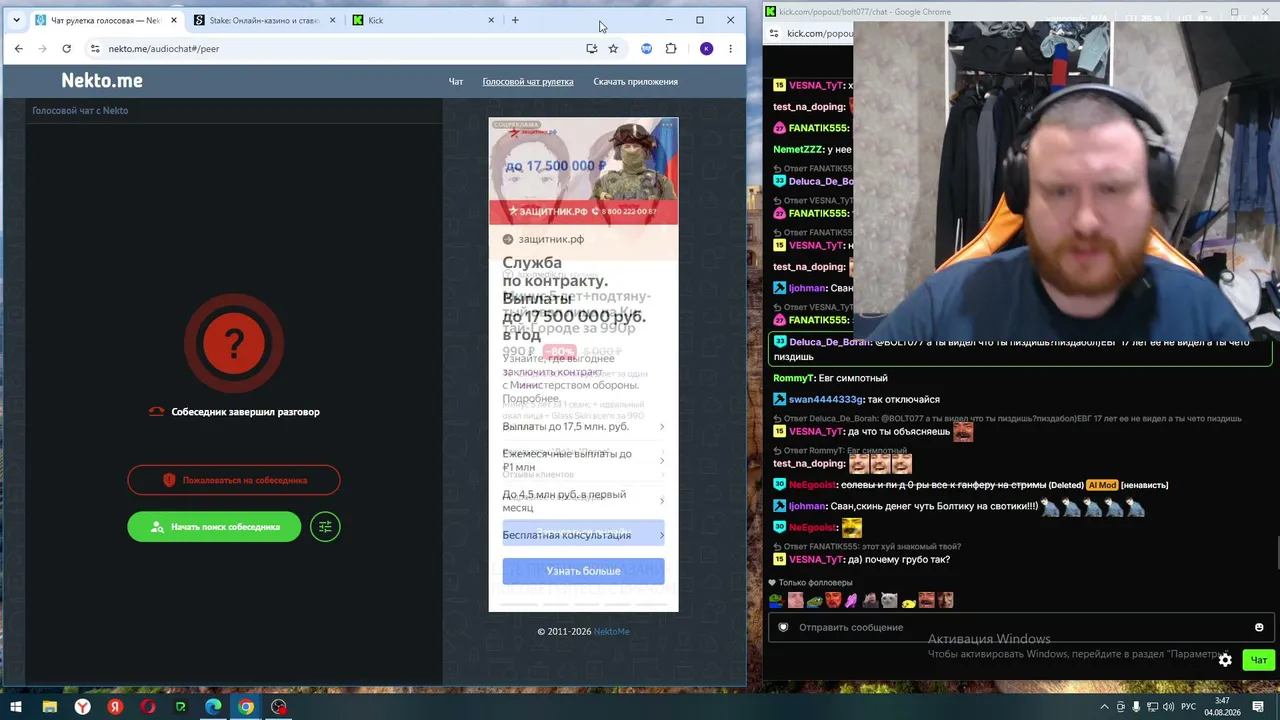Go back in the browser
1280x720 pixels.
[x=18, y=48]
